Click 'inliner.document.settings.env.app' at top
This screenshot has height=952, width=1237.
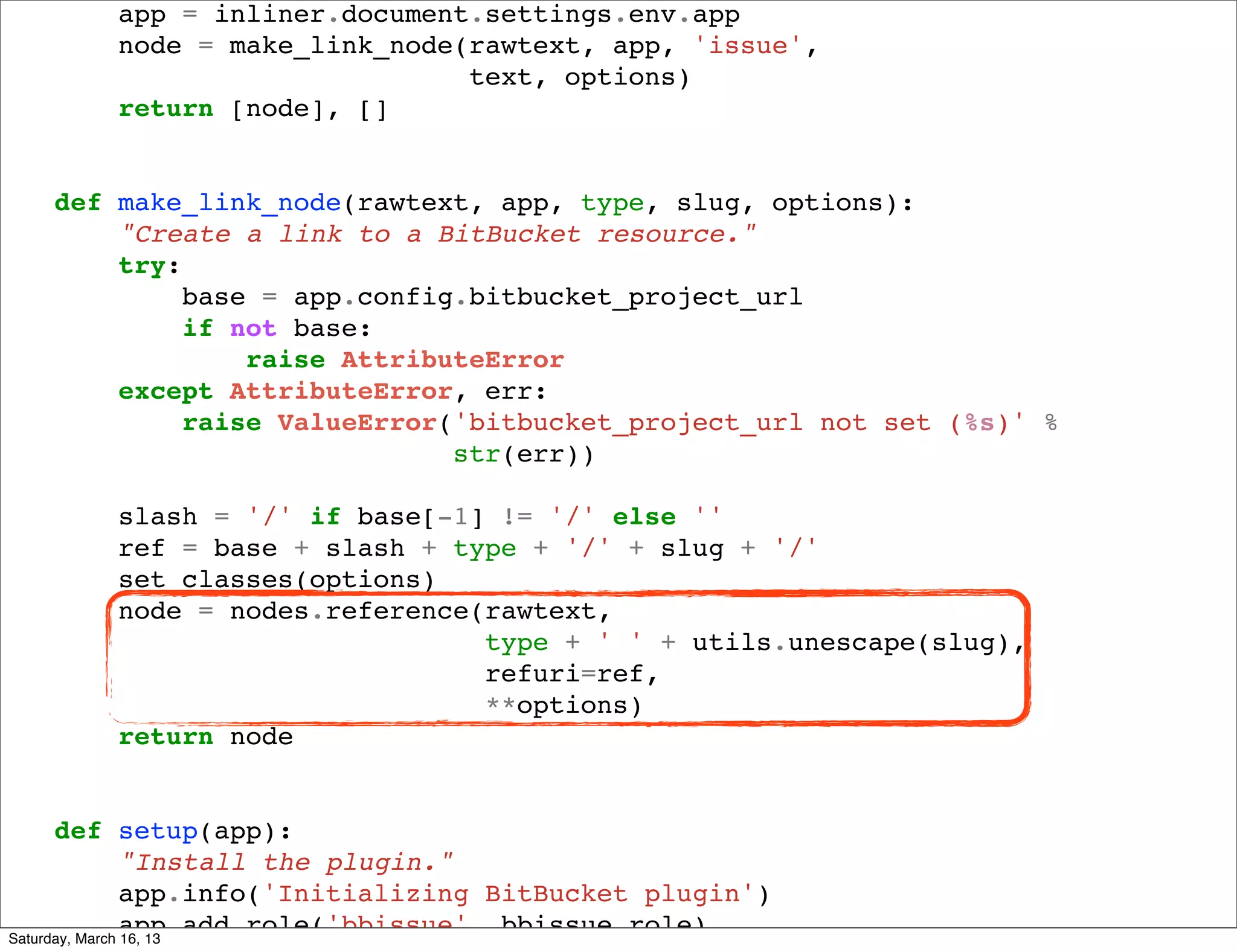tap(477, 15)
